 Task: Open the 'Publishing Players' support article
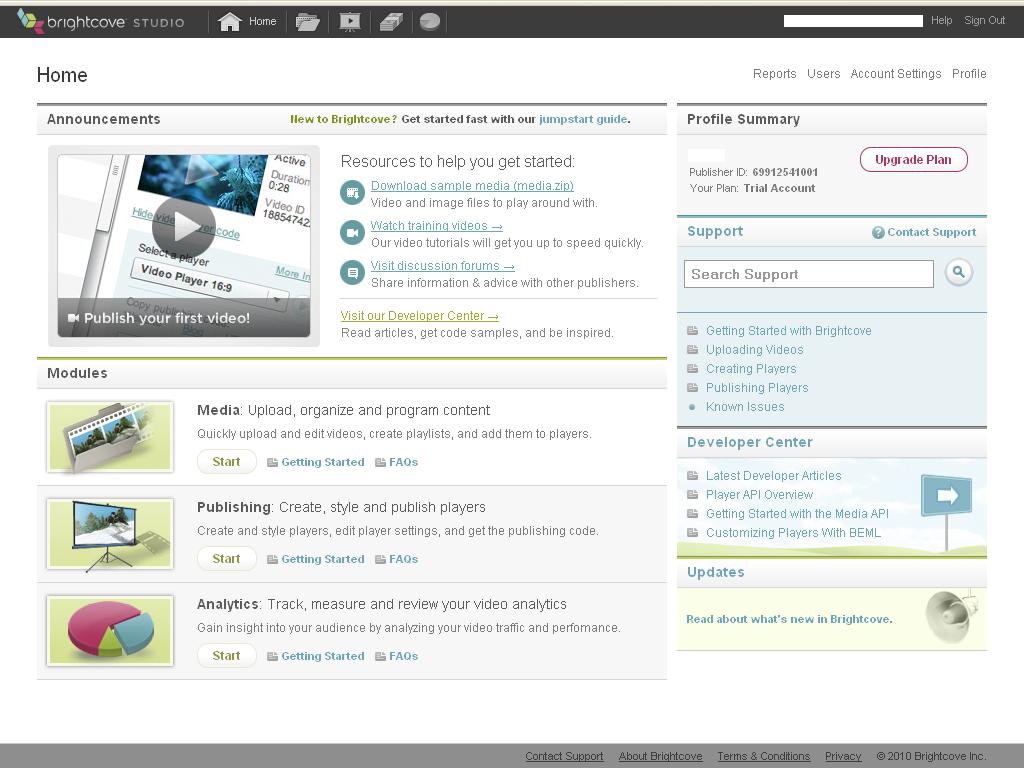click(757, 387)
